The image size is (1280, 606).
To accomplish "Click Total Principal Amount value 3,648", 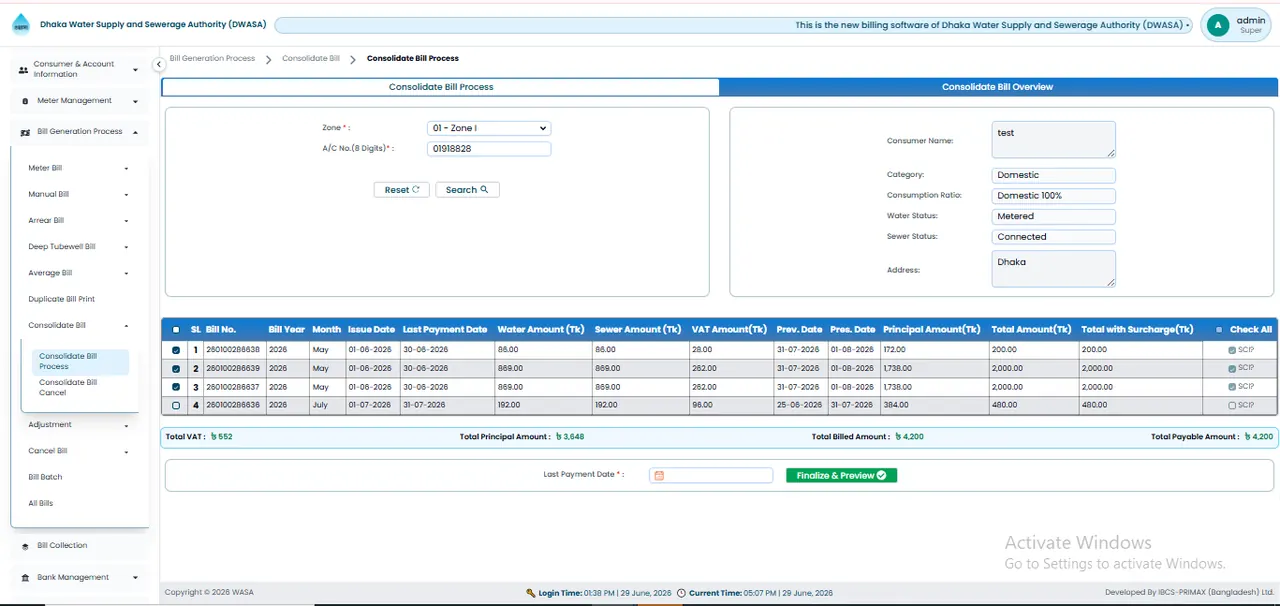I will pyautogui.click(x=571, y=437).
